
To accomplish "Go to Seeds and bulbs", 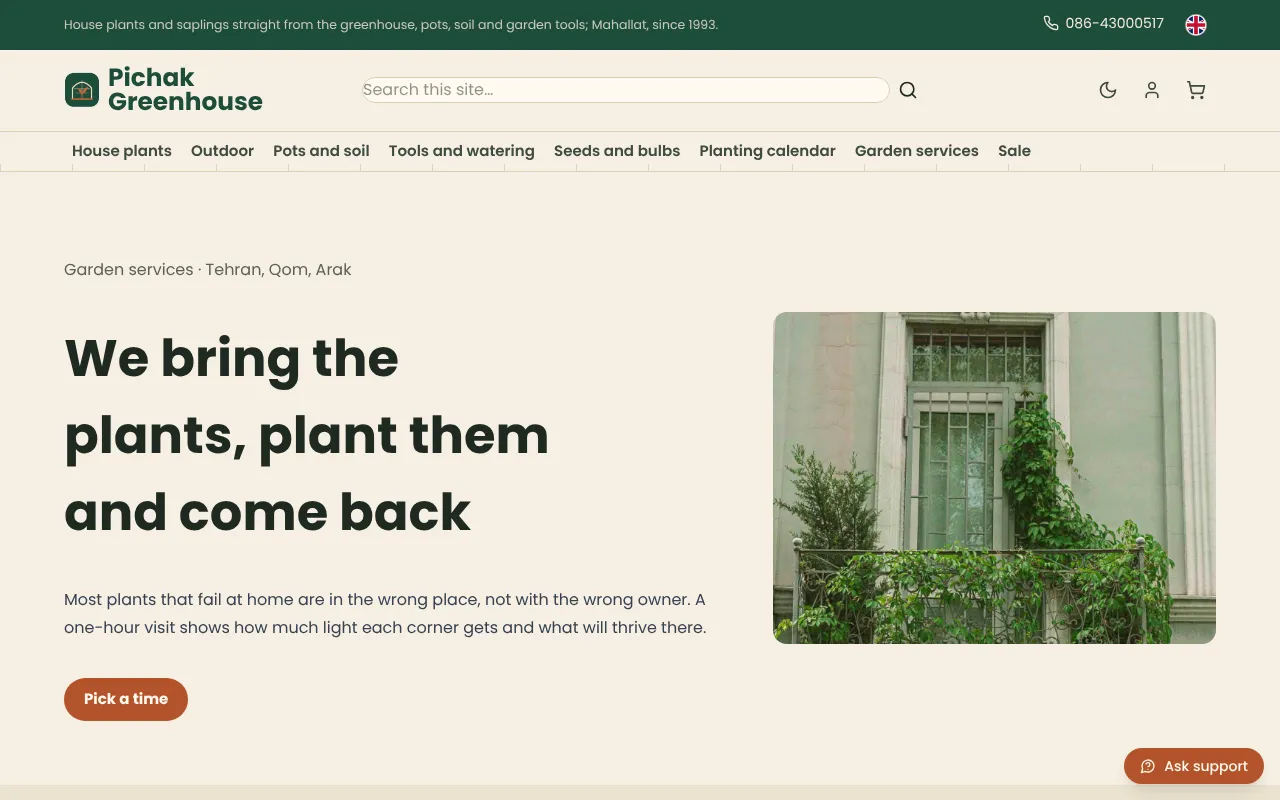I will pos(617,151).
